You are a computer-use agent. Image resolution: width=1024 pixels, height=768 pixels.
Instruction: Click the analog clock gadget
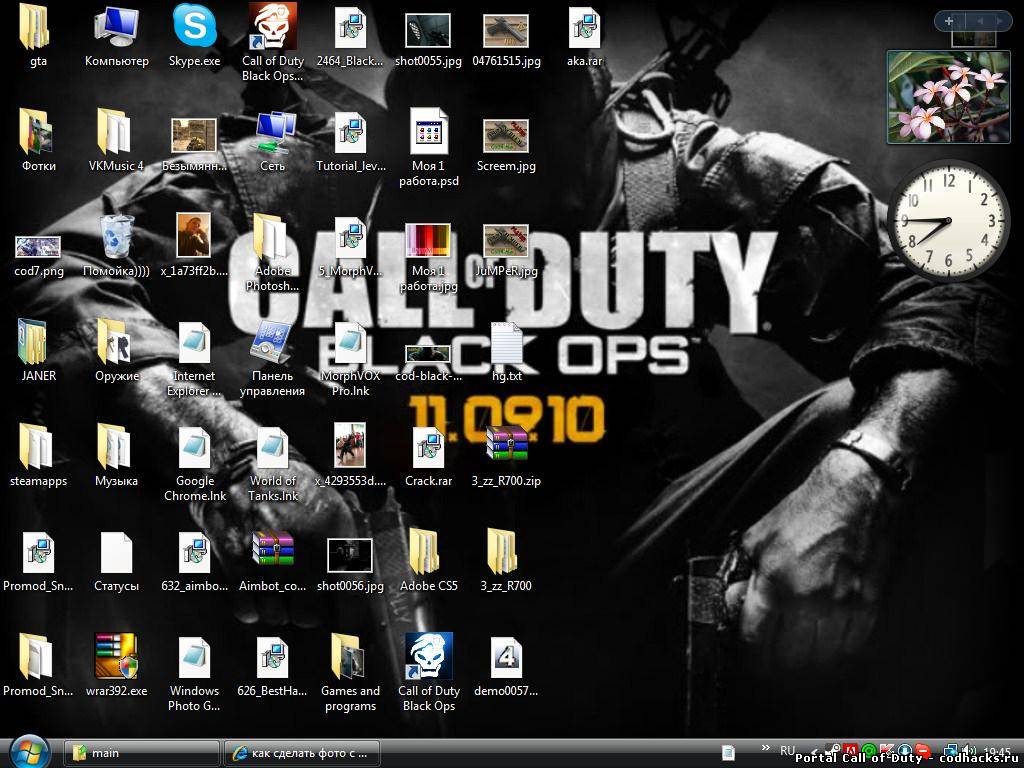tap(948, 221)
